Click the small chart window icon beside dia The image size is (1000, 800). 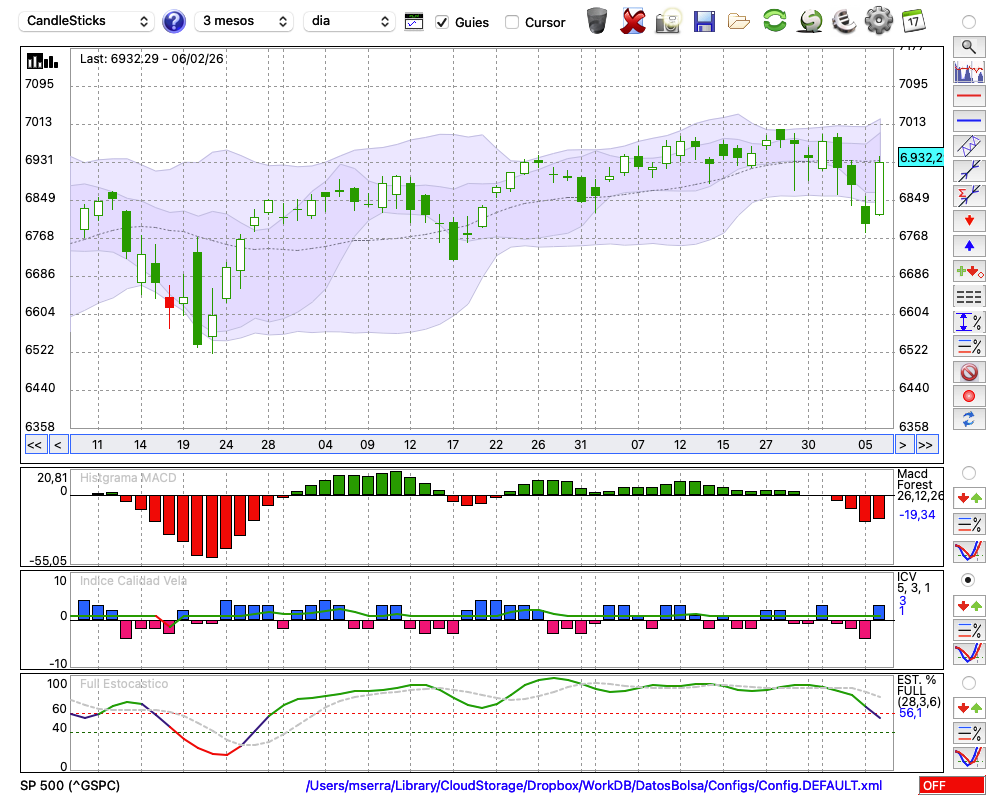tap(414, 21)
